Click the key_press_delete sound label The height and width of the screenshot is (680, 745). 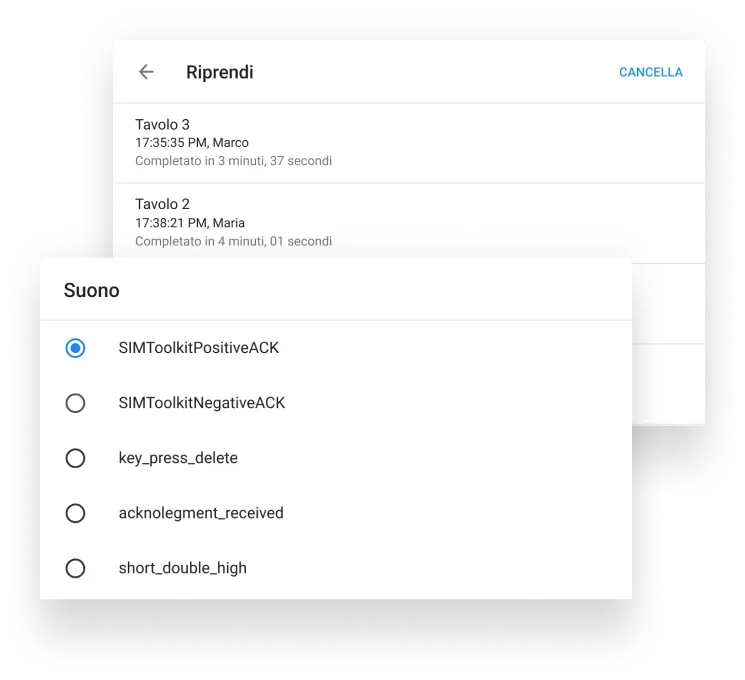177,458
